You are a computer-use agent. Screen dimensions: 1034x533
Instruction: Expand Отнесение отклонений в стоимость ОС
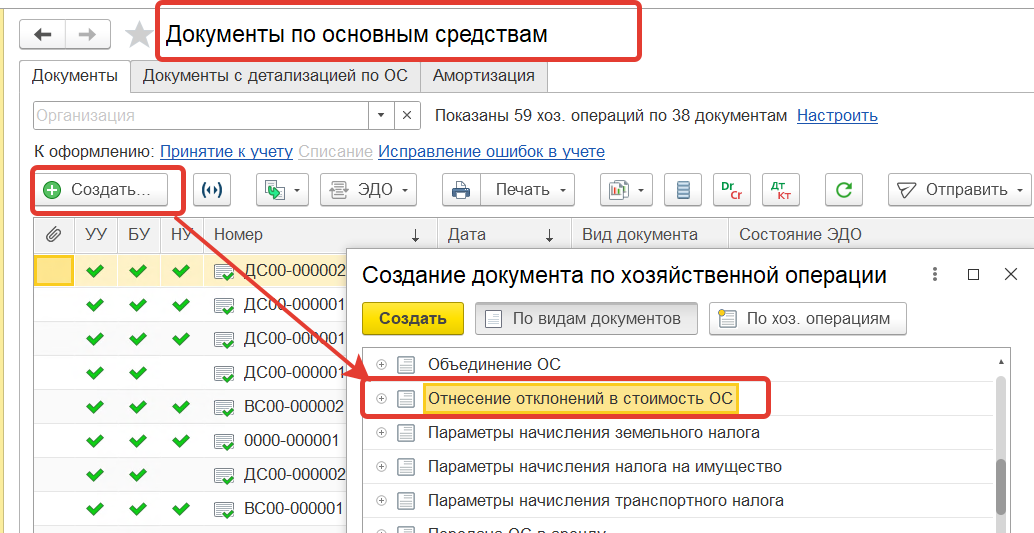(x=381, y=398)
